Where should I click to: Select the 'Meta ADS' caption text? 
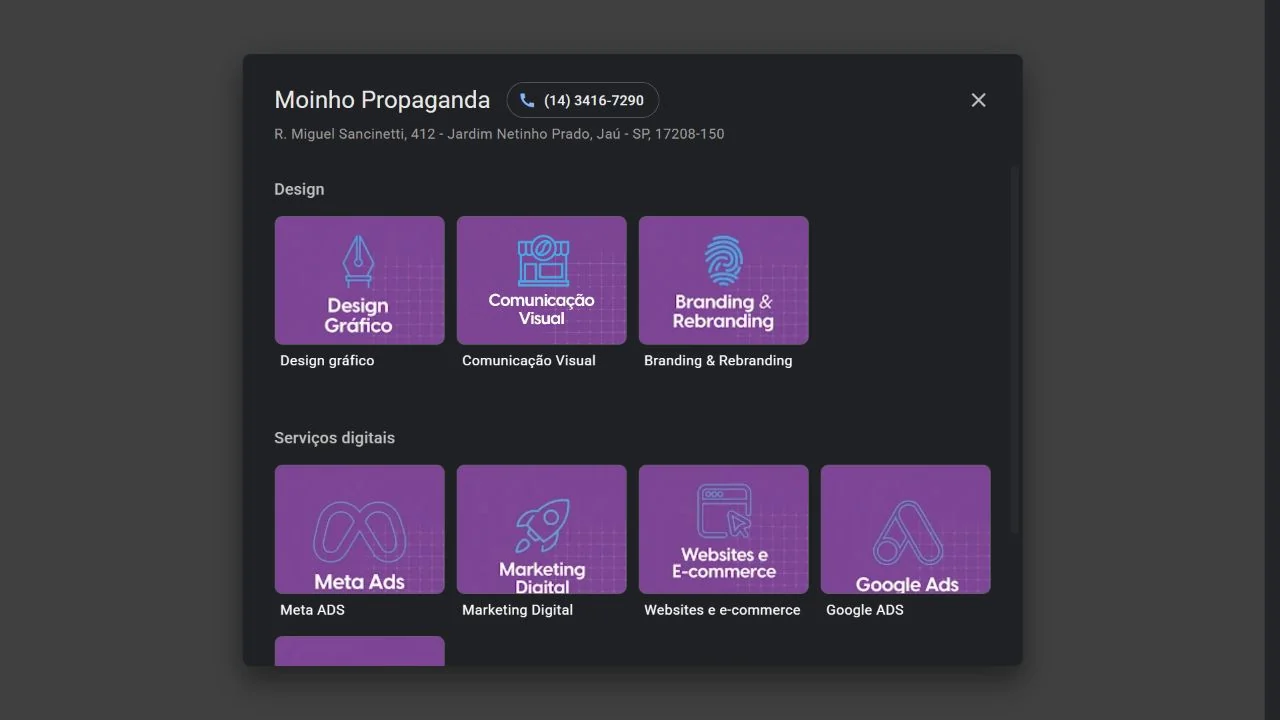[312, 610]
